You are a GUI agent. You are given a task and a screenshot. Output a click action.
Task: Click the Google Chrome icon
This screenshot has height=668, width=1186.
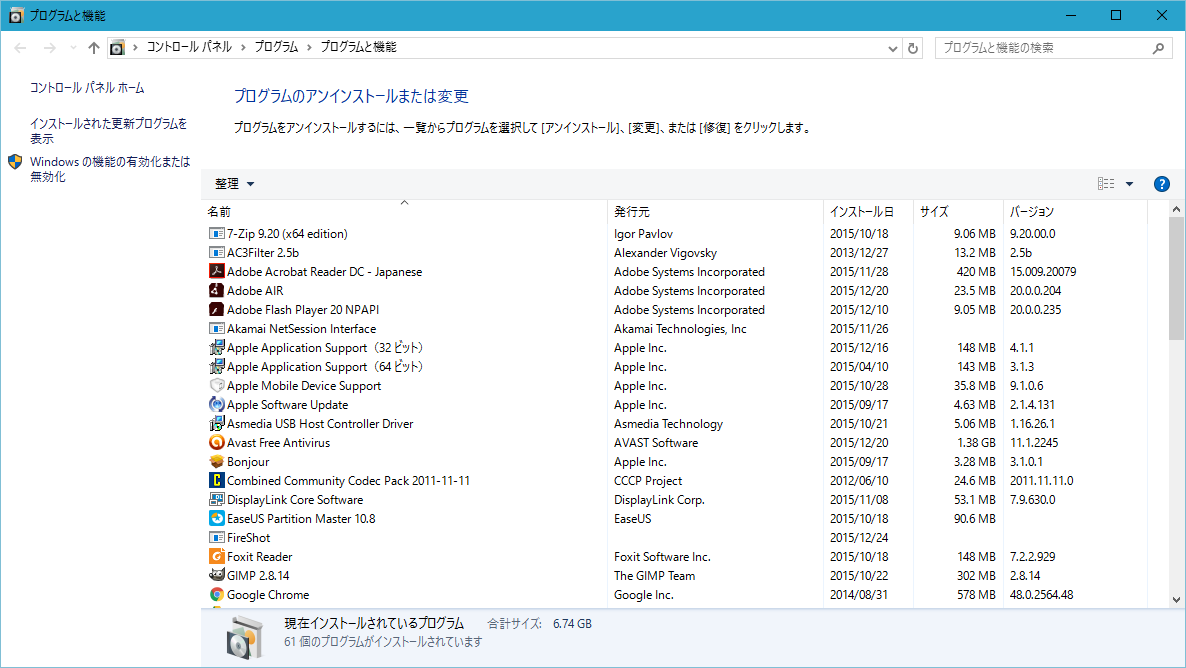pyautogui.click(x=217, y=595)
